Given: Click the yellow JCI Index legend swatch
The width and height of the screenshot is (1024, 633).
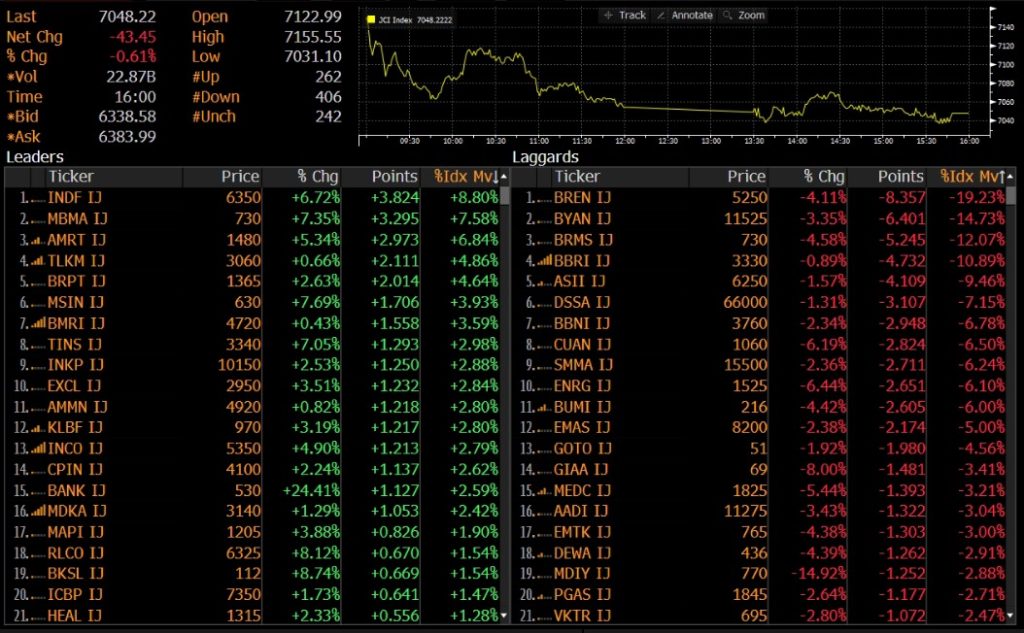Looking at the screenshot, I should point(370,19).
